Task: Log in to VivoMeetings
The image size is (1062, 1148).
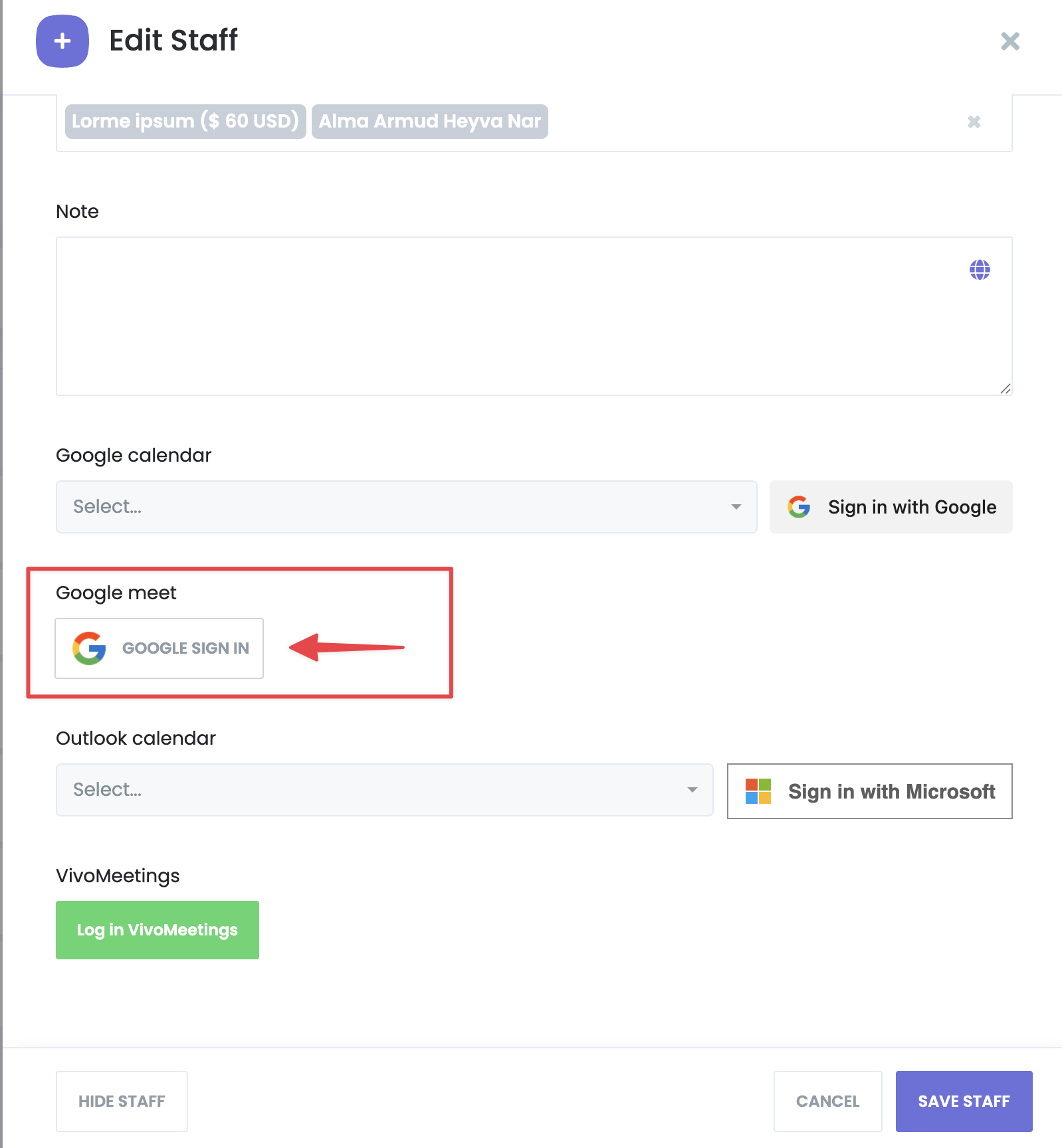Action: coord(158,930)
